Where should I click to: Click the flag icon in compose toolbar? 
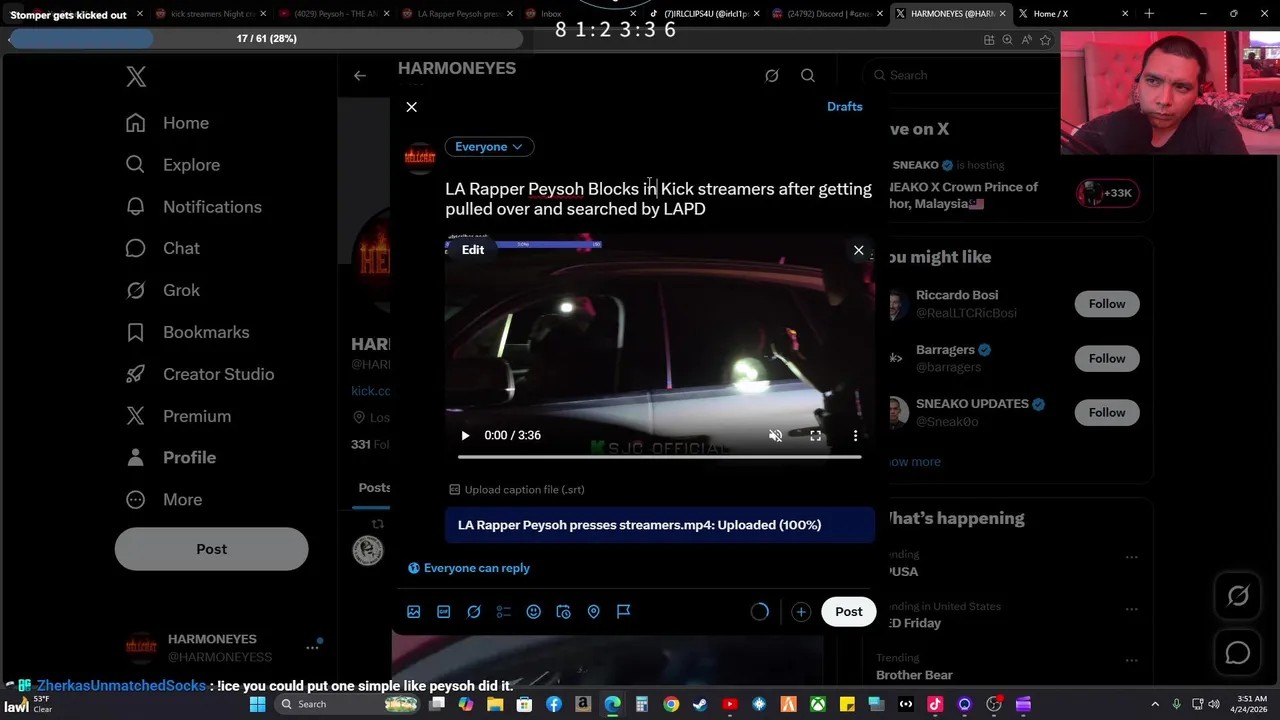pos(624,611)
